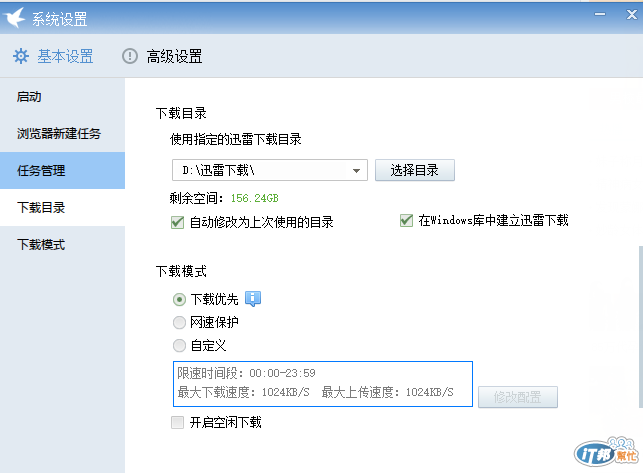The height and width of the screenshot is (473, 643).
Task: Click the info icon next to 下载优先
Action: (253, 299)
